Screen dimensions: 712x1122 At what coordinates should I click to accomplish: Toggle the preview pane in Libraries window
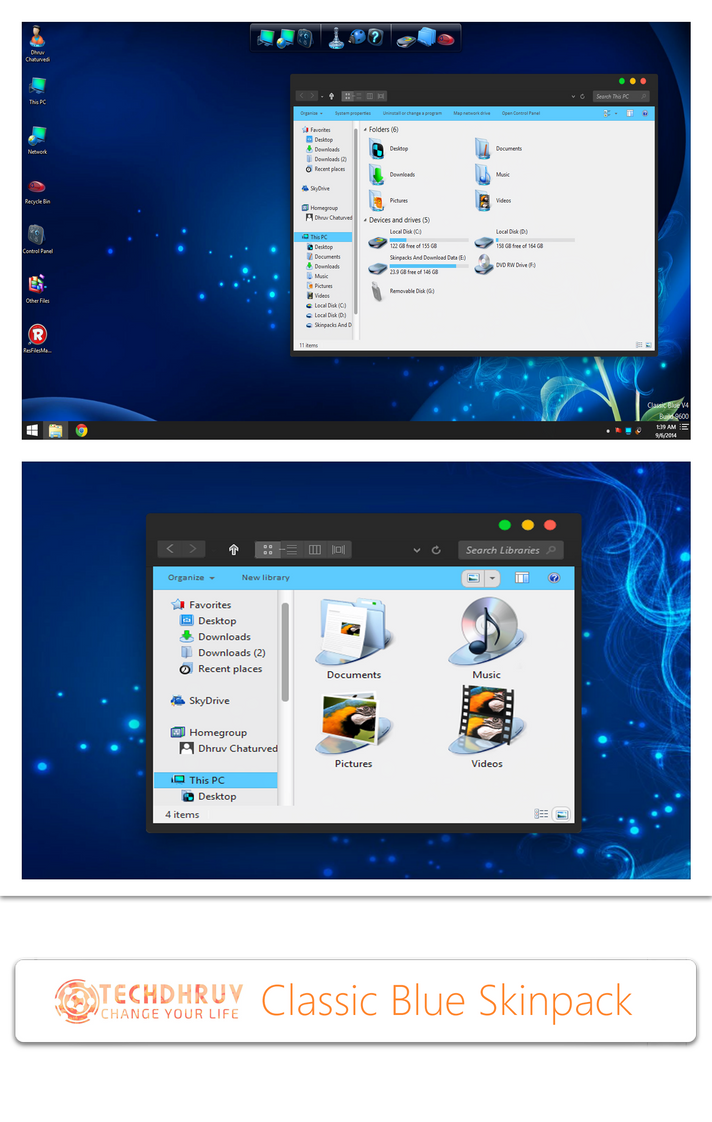(x=521, y=578)
